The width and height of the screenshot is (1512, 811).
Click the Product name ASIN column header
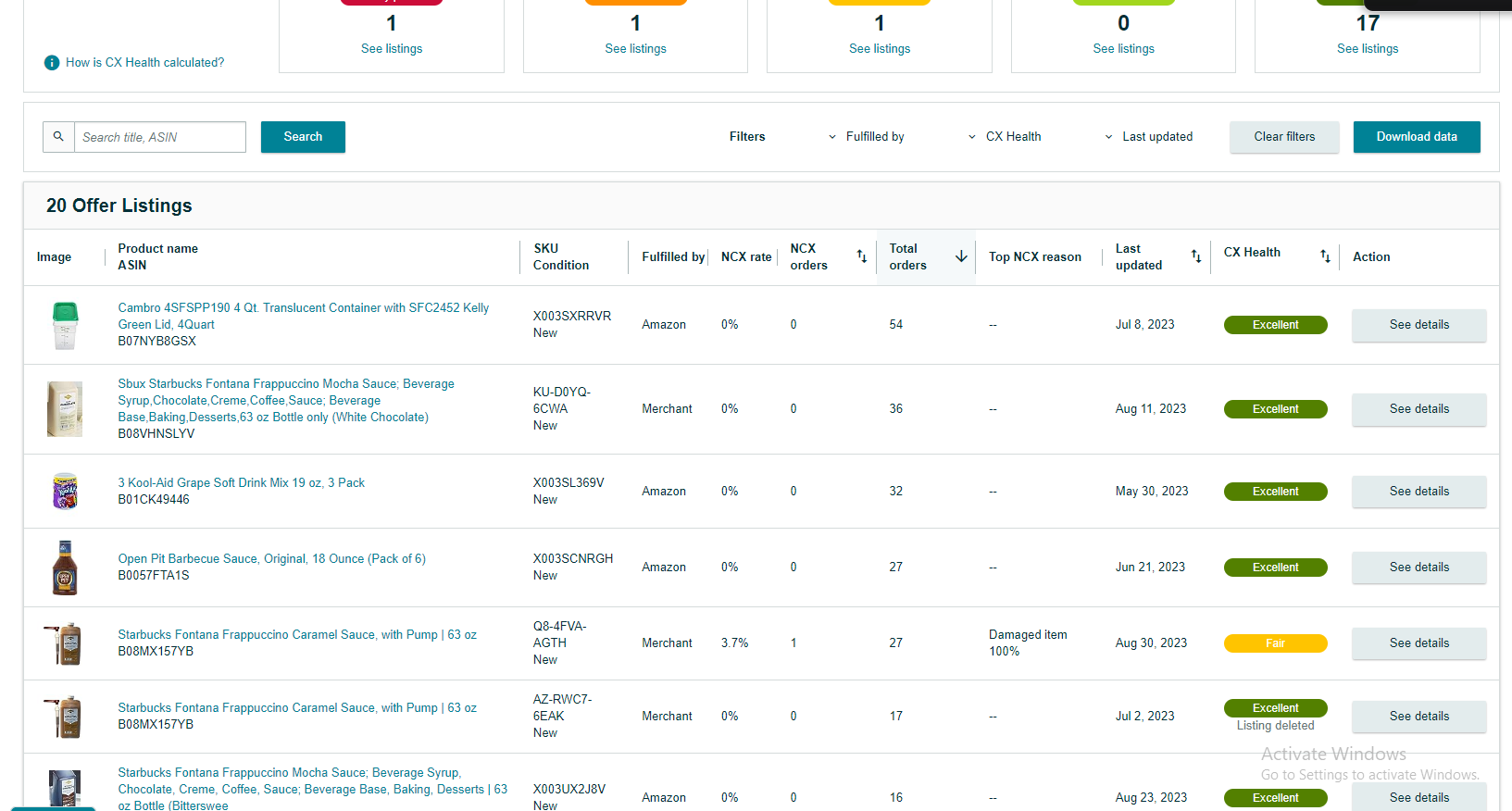coord(158,256)
